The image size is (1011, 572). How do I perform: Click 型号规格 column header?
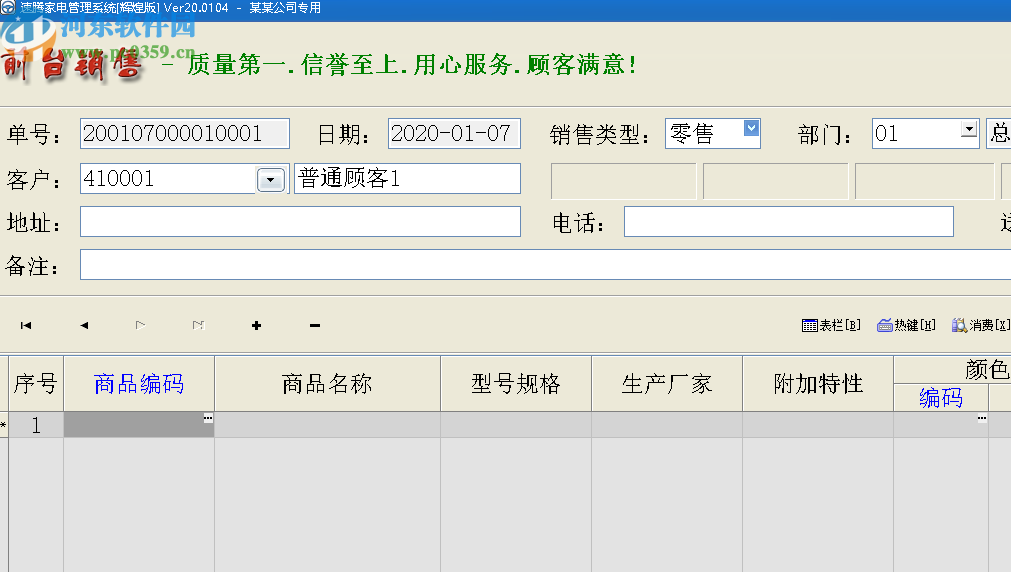[516, 384]
